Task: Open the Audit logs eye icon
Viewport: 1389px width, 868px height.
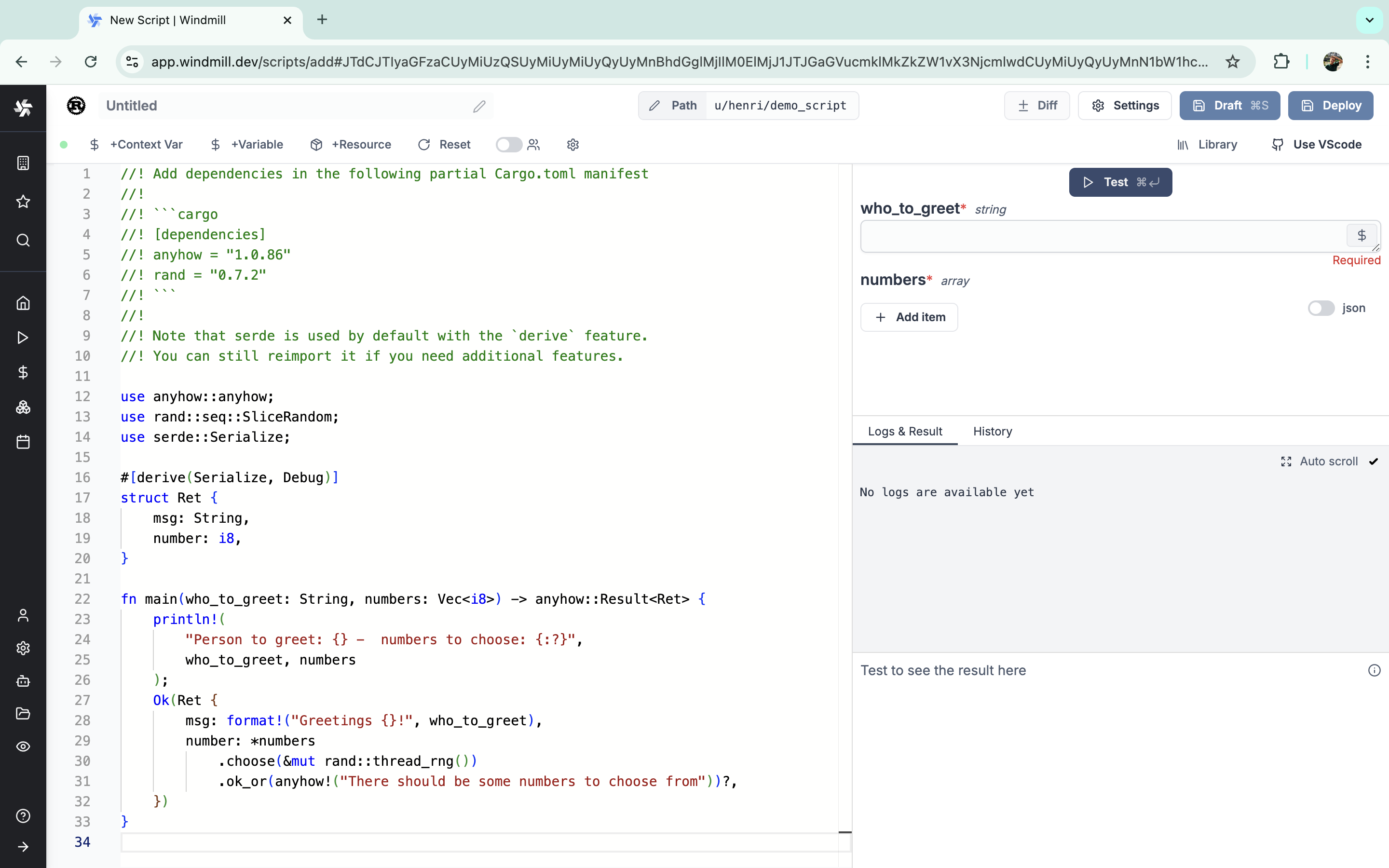Action: [x=23, y=746]
